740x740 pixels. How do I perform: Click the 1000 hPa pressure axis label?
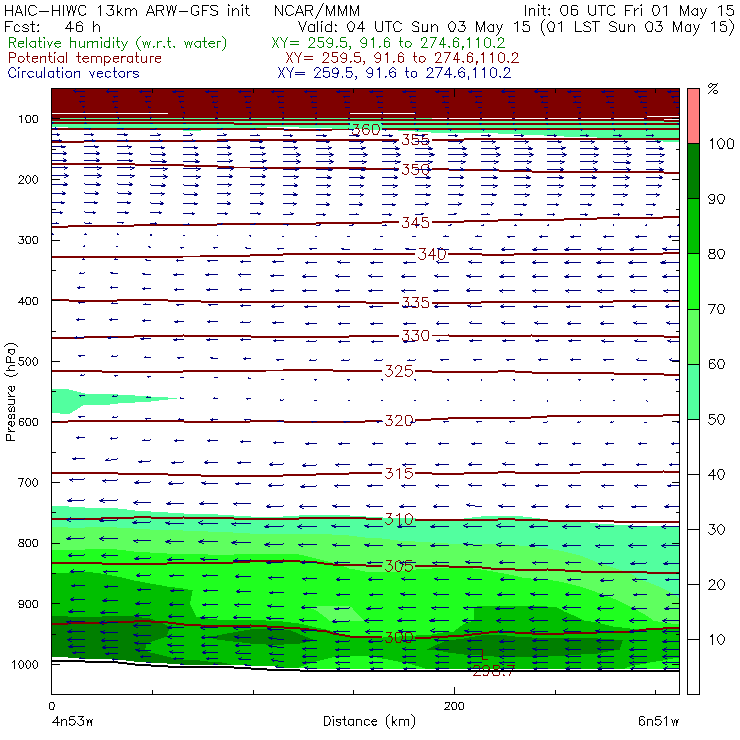25,664
